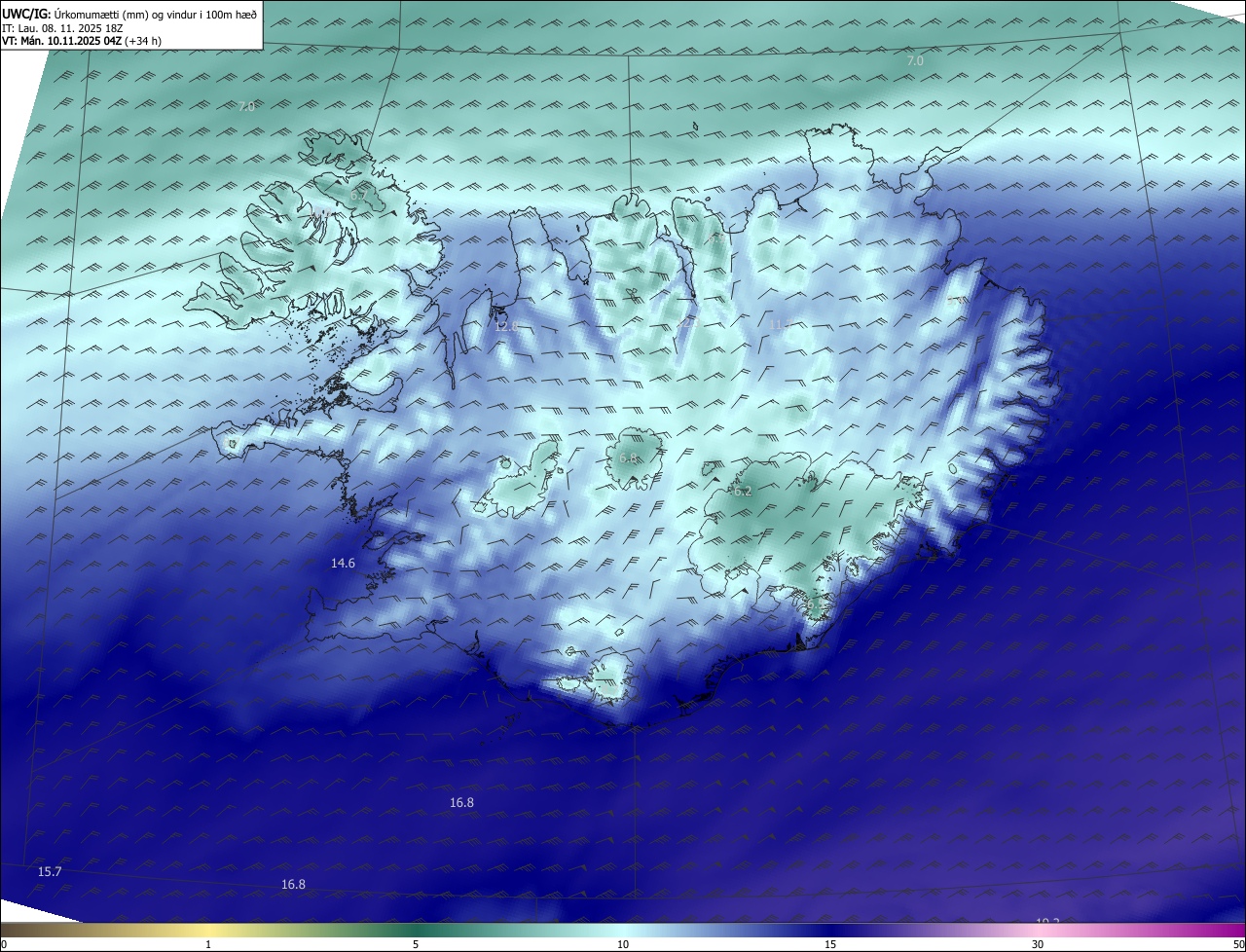This screenshot has height=952, width=1246.
Task: Click the 'UWC/IG:' title label
Action: 24,14
